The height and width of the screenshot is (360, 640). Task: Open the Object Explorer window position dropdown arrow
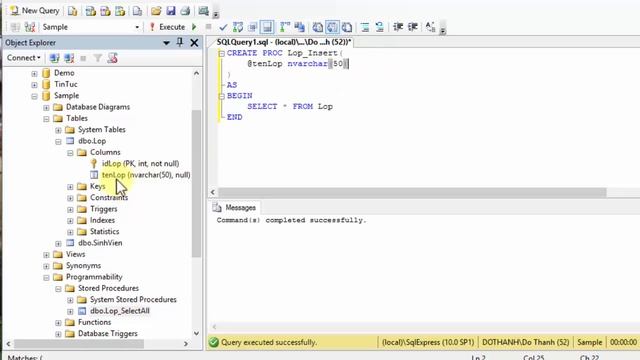[x=166, y=43]
